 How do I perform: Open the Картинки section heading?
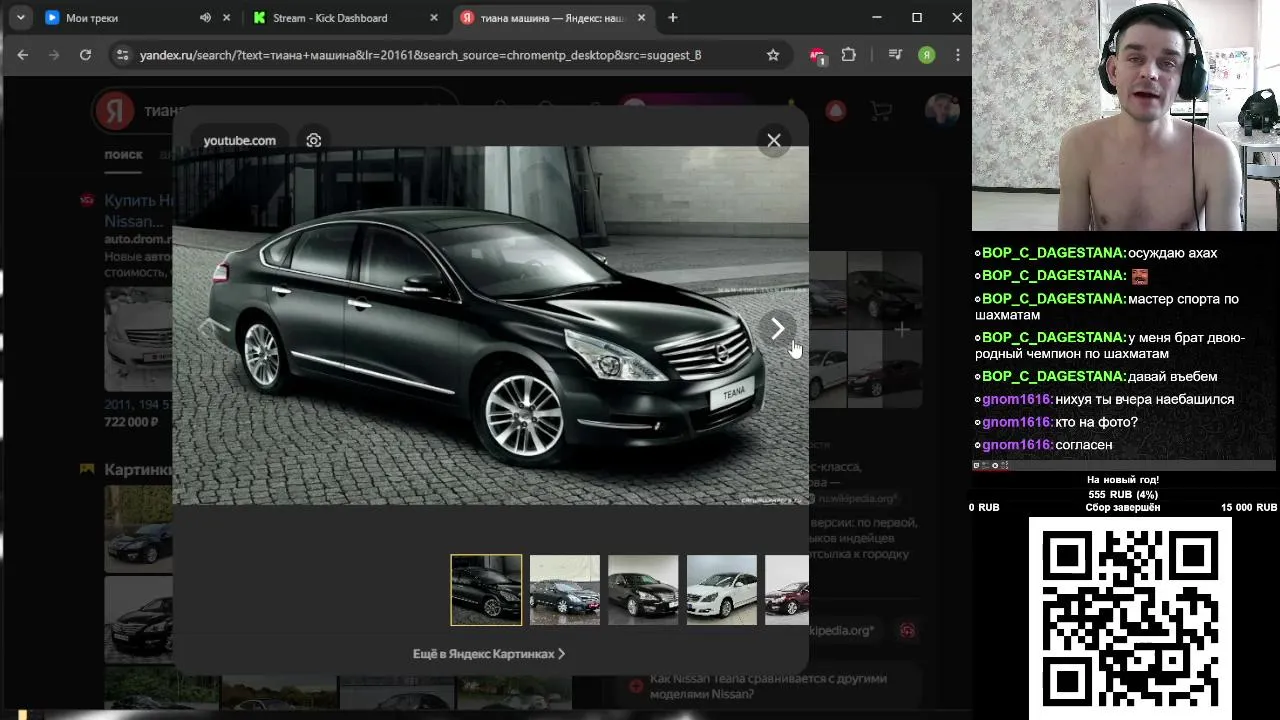[139, 469]
